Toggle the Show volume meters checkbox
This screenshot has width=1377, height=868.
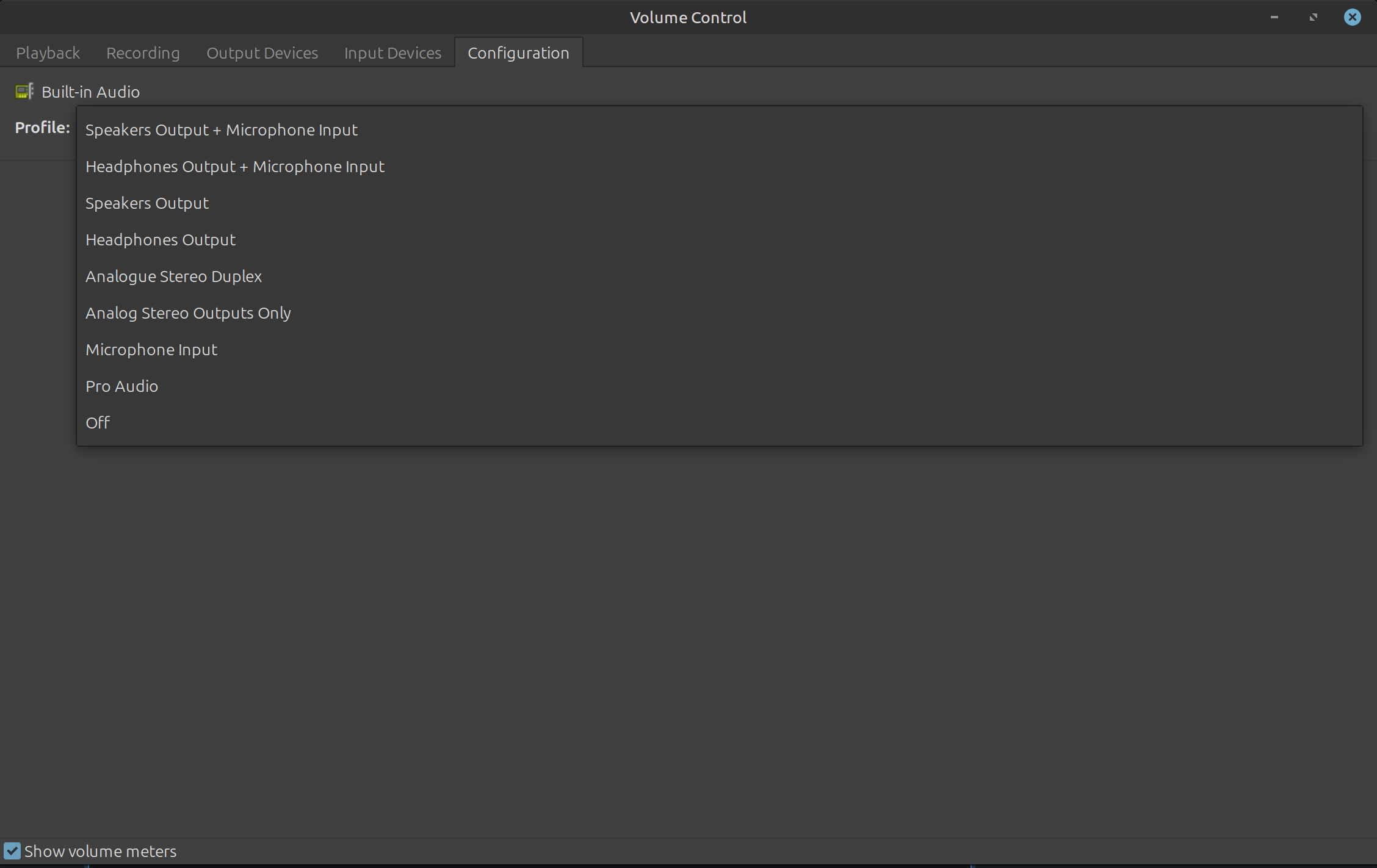tap(12, 851)
